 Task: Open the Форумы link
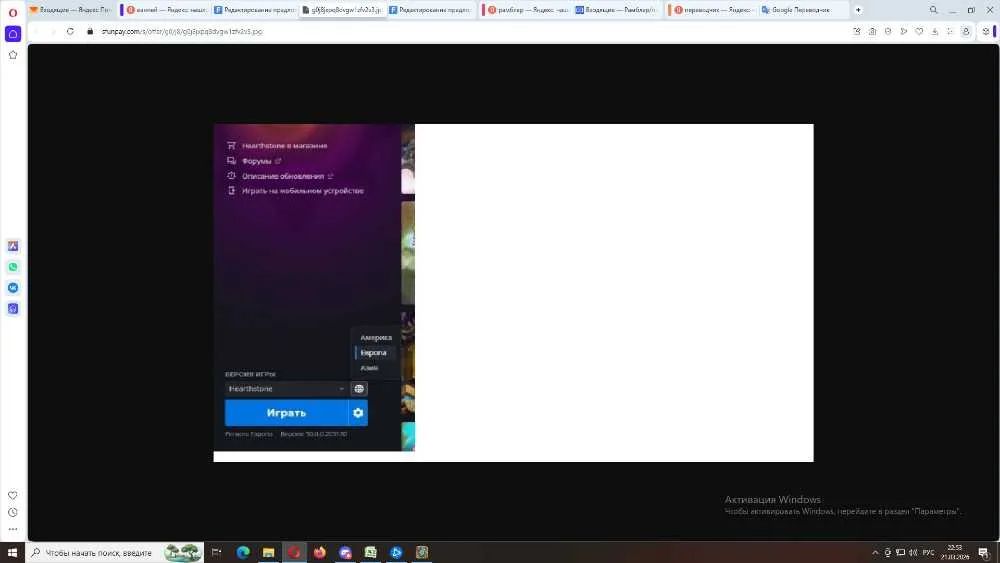[257, 161]
